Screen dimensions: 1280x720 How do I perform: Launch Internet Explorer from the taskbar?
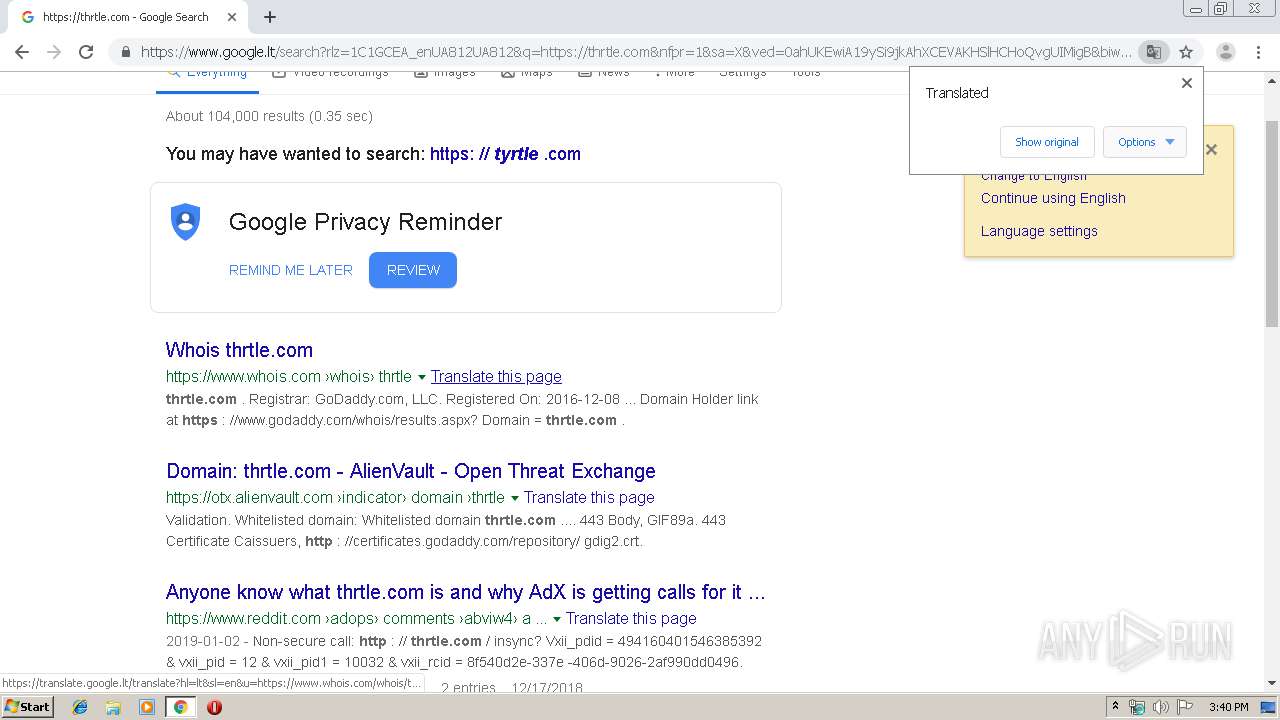click(x=80, y=707)
